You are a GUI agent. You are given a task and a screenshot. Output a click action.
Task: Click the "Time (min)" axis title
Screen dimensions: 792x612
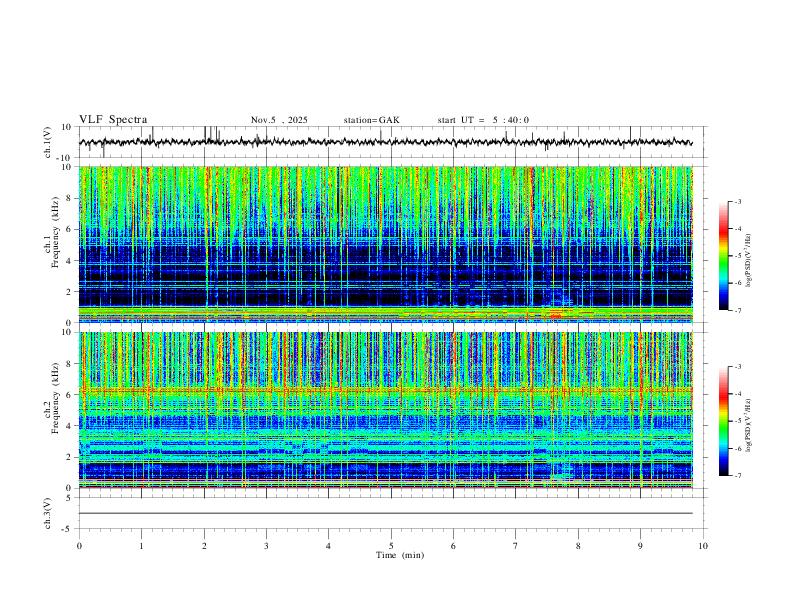point(400,555)
